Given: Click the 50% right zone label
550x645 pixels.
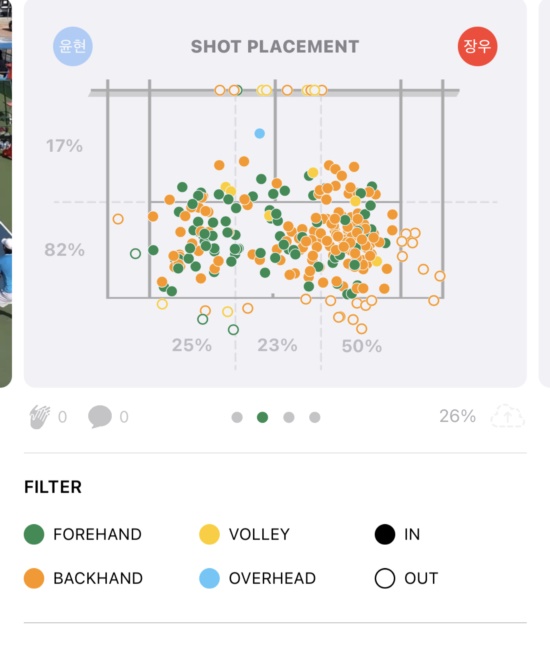Looking at the screenshot, I should click(362, 346).
